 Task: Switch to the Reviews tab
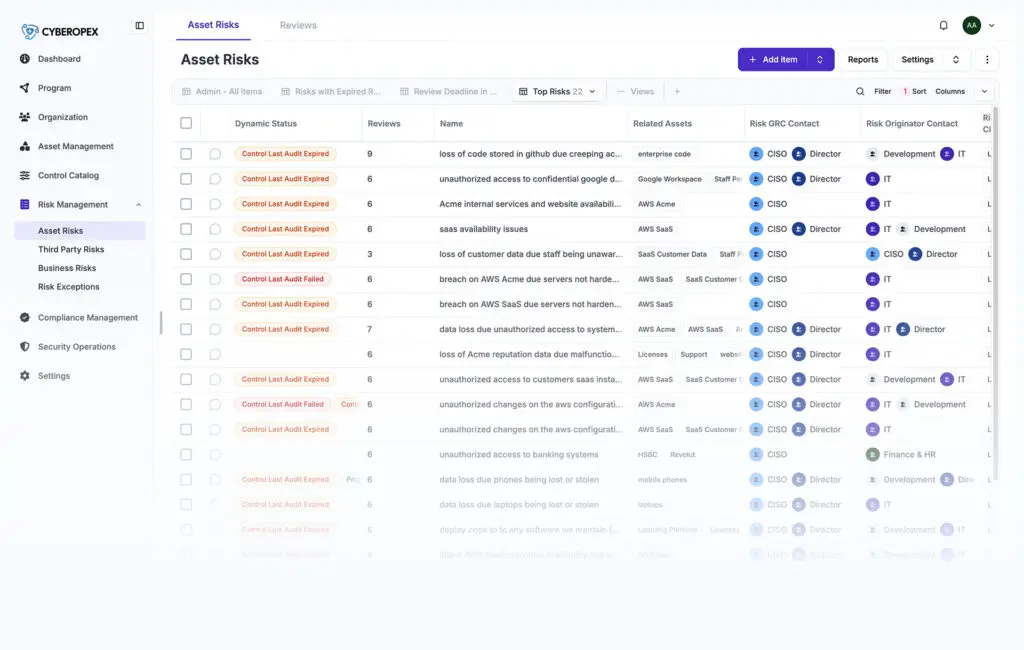(x=298, y=25)
